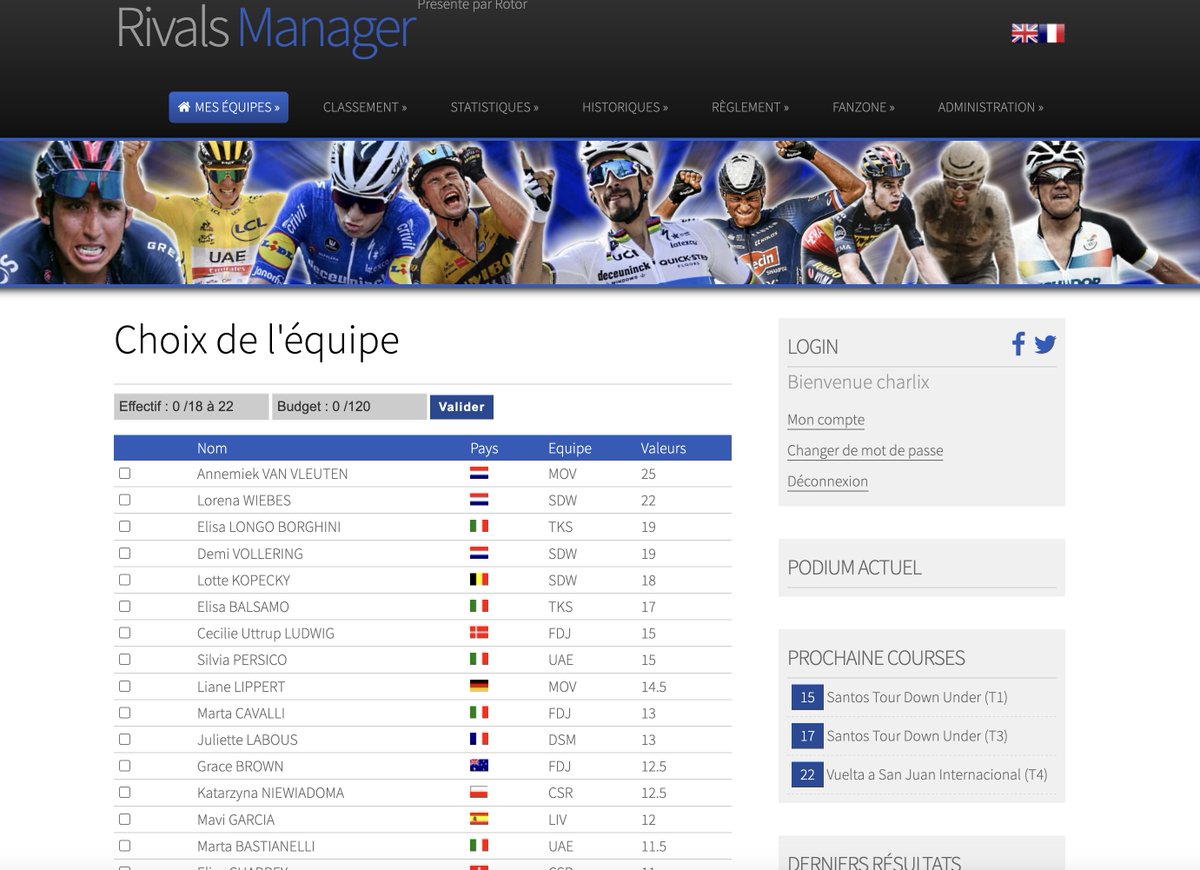Click the Germany flag for Liane LIPPERT
The height and width of the screenshot is (870, 1200).
coord(479,686)
